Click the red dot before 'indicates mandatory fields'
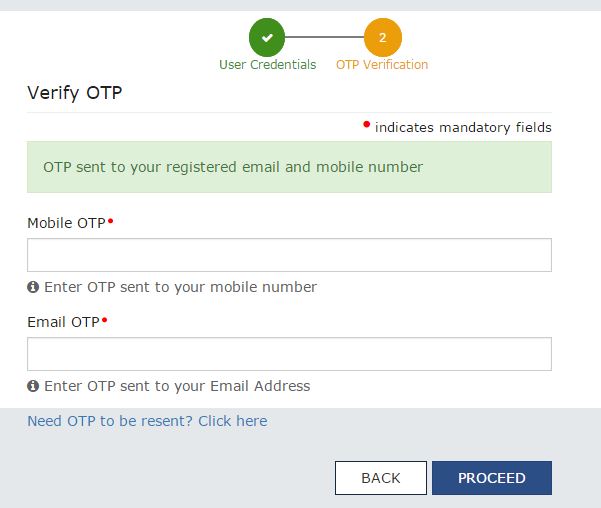Screen dimensions: 601x508 tap(366, 124)
